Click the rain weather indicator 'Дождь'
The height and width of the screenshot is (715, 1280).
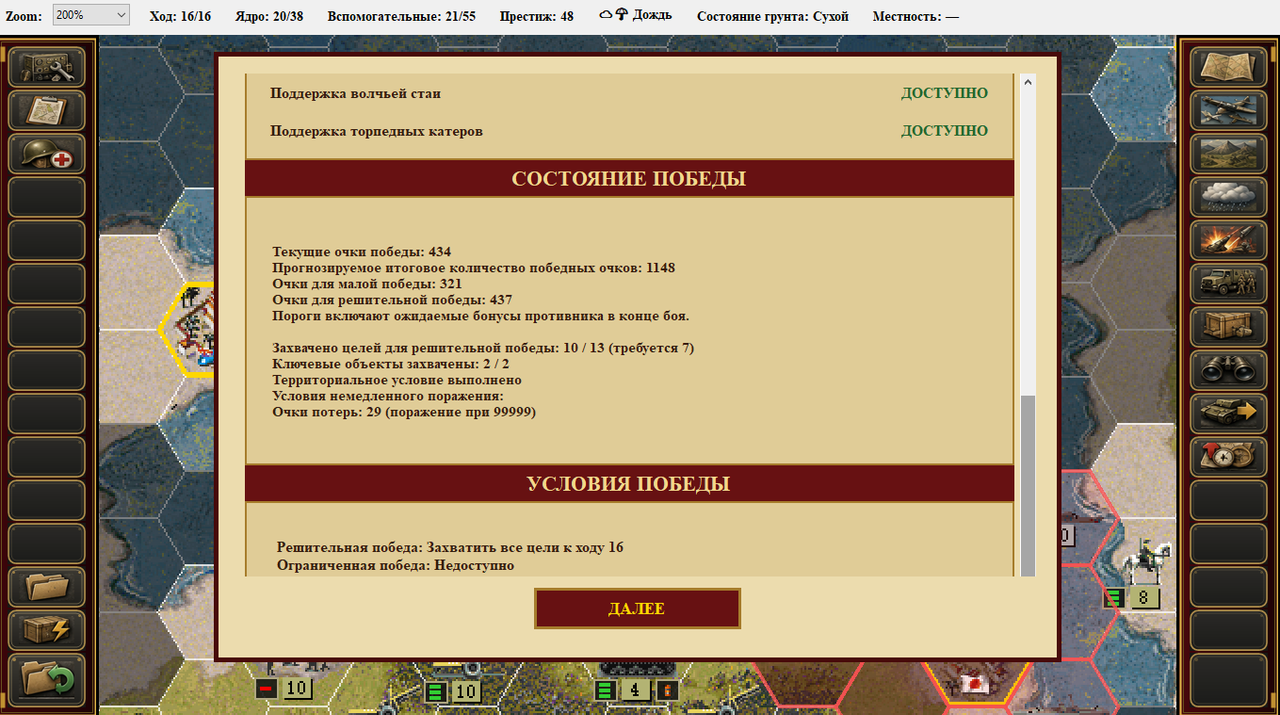pyautogui.click(x=636, y=15)
